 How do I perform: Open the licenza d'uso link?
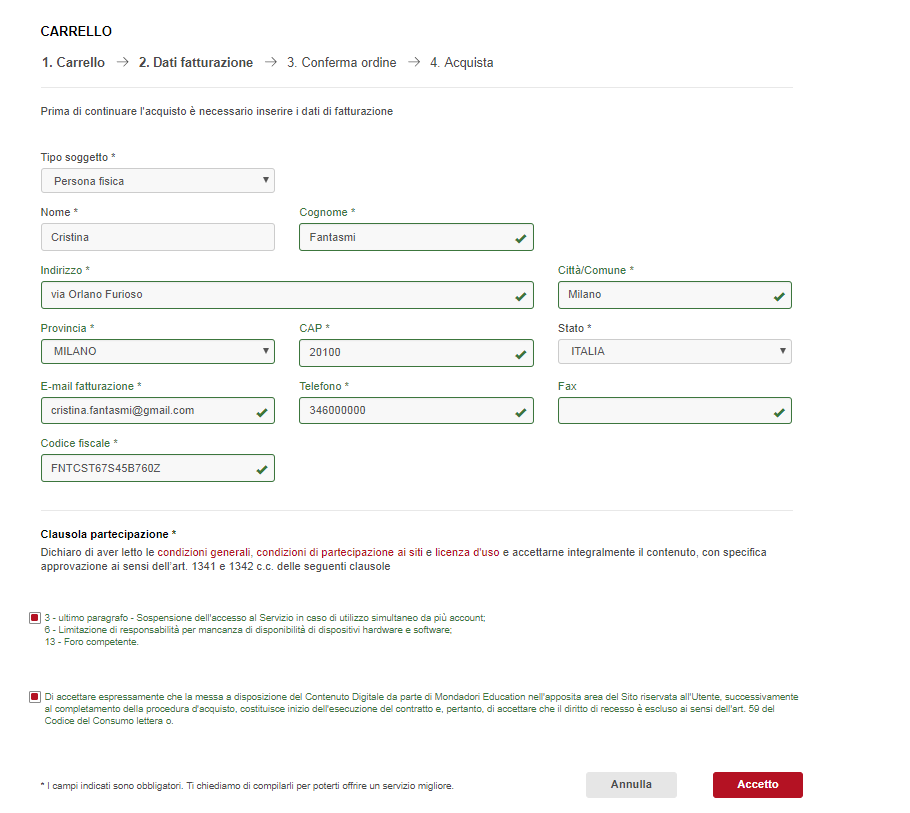click(467, 552)
